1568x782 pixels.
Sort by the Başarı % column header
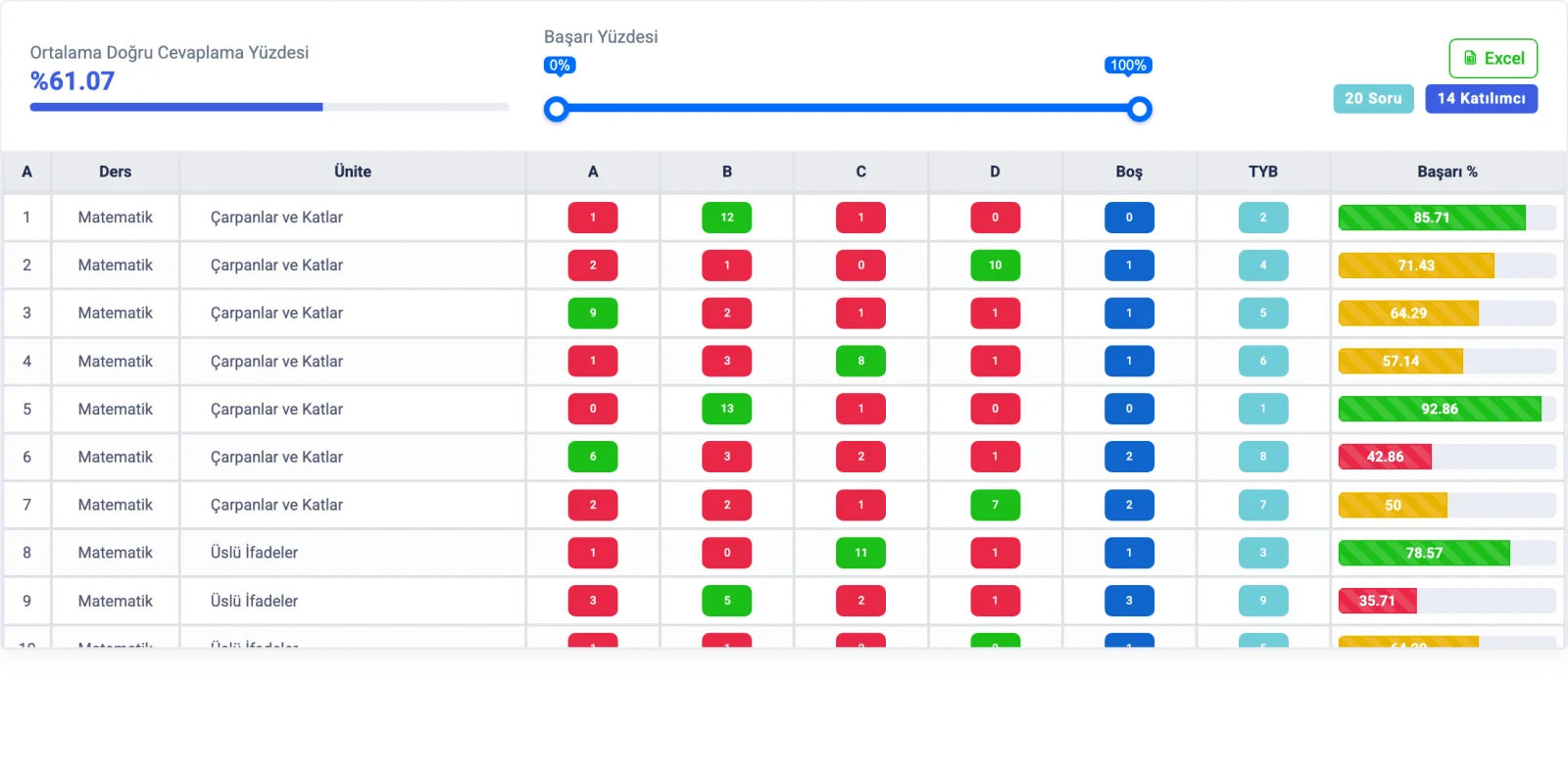[x=1446, y=171]
